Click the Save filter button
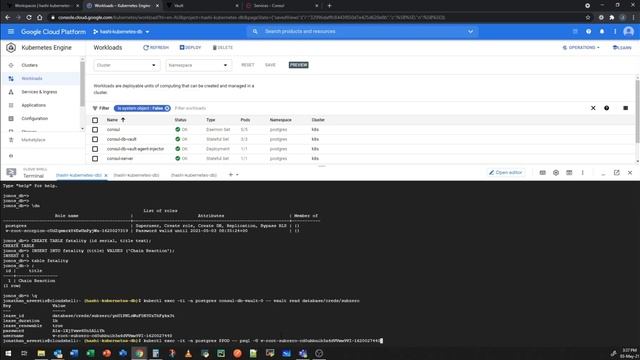The height and width of the screenshot is (360, 640). [270, 65]
